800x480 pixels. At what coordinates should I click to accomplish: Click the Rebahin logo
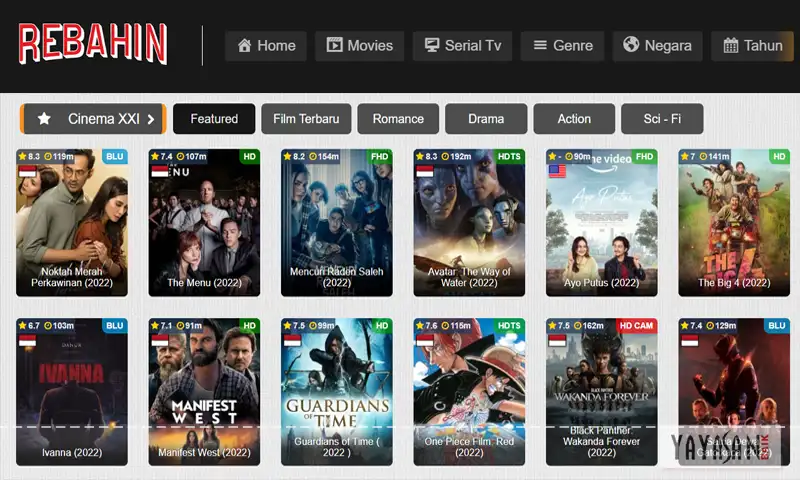93,44
